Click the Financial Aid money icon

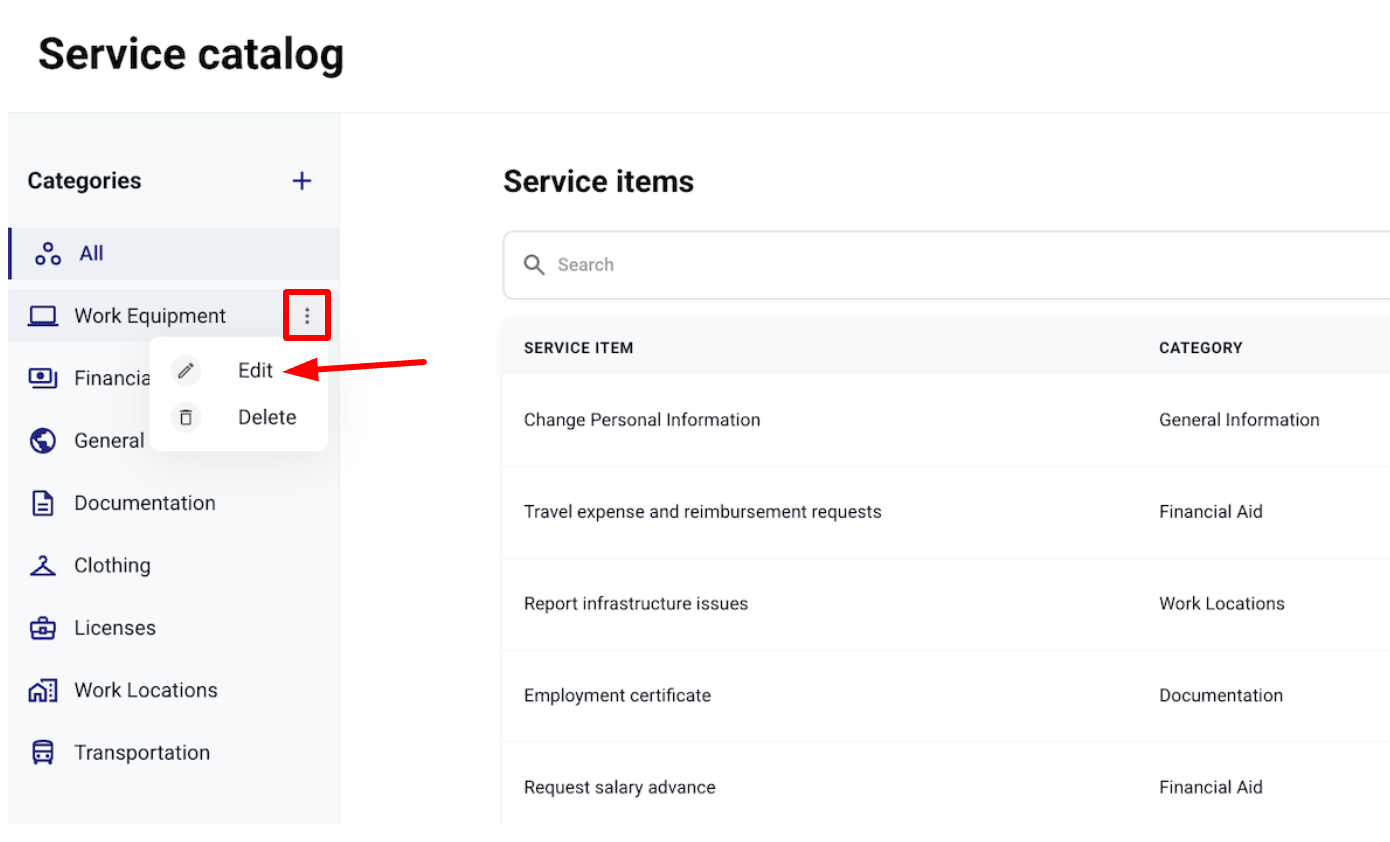tap(43, 378)
